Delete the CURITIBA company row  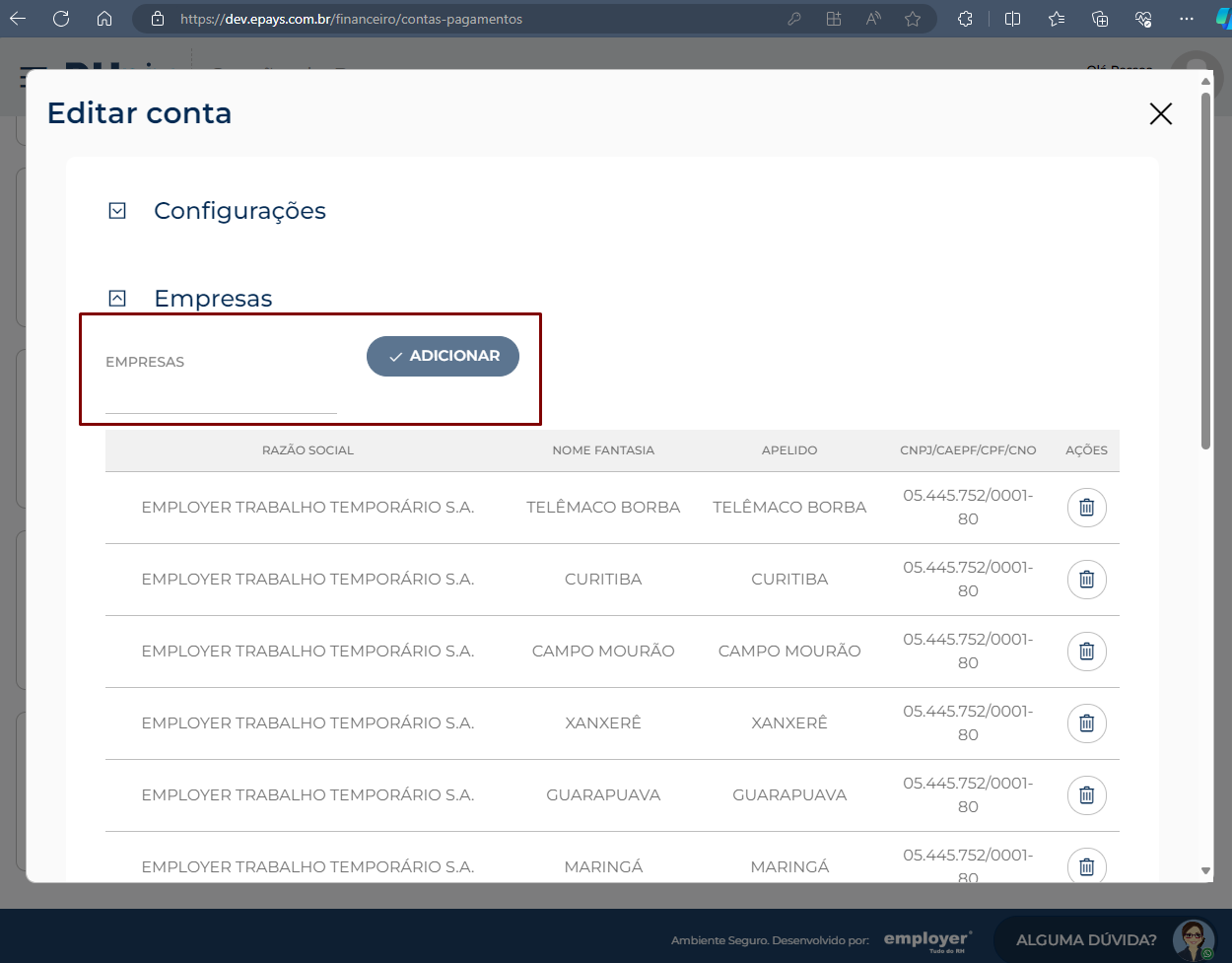[1086, 580]
